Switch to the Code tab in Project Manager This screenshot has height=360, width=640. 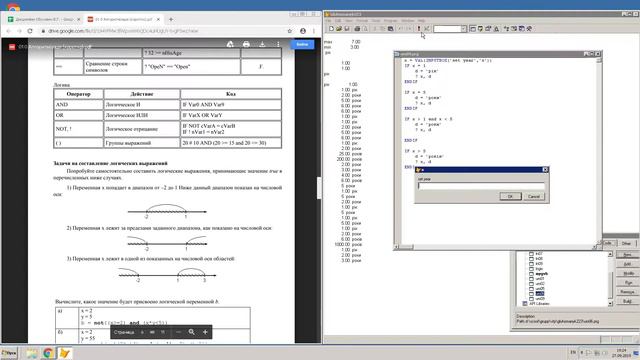(x=608, y=243)
